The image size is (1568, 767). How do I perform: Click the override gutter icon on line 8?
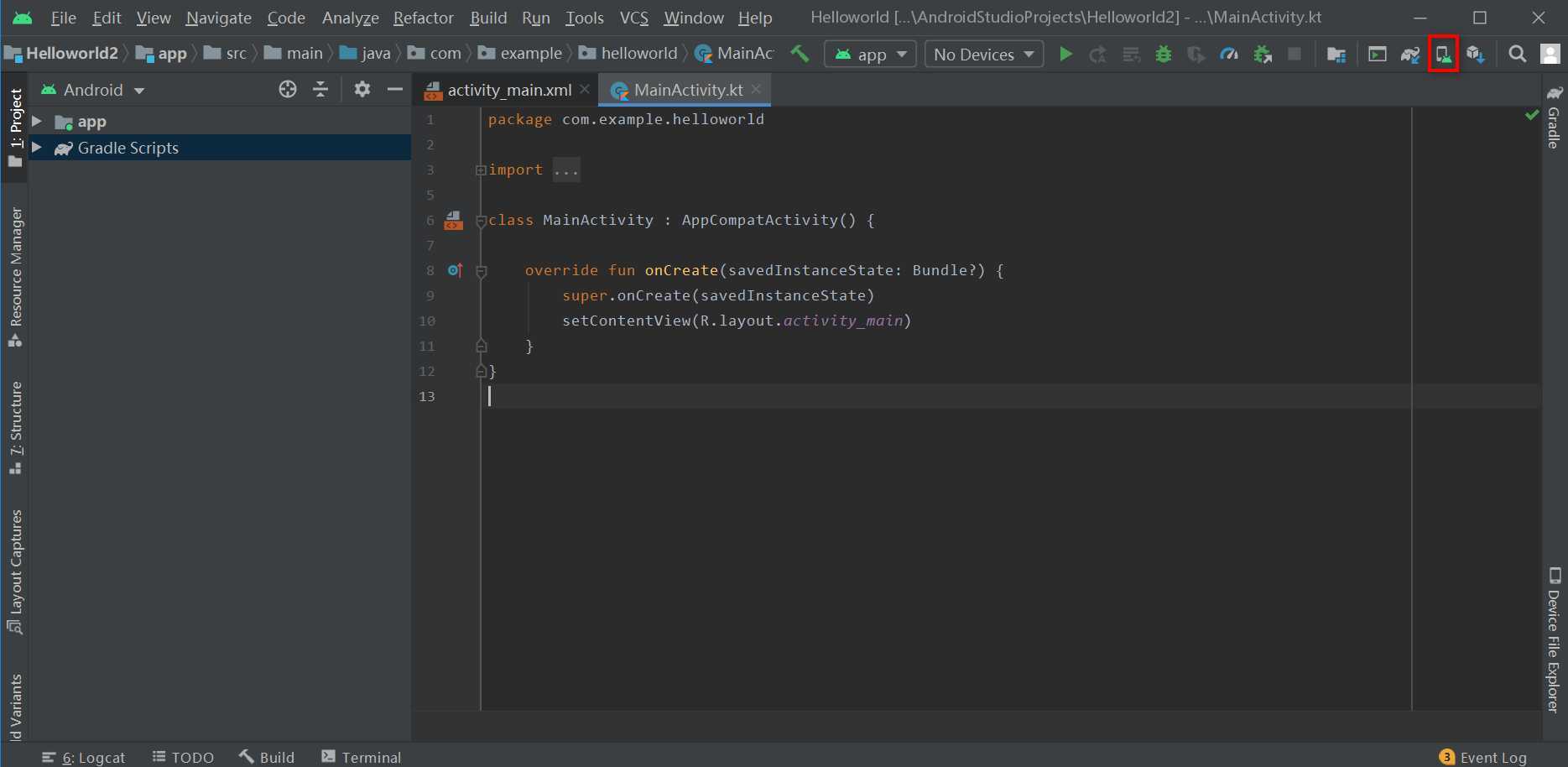pos(455,270)
